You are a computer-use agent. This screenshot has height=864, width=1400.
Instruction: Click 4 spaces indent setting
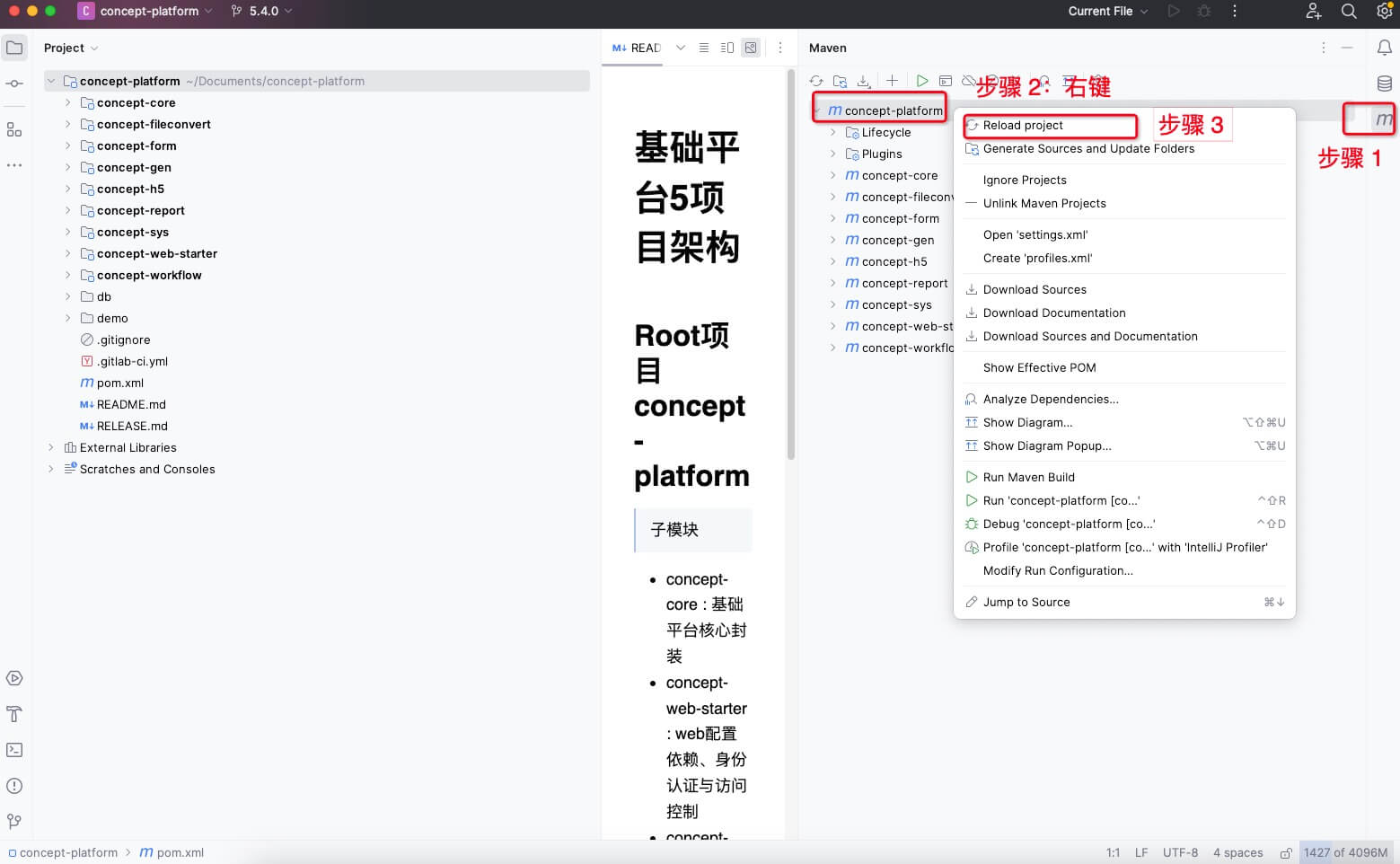coord(1237,852)
